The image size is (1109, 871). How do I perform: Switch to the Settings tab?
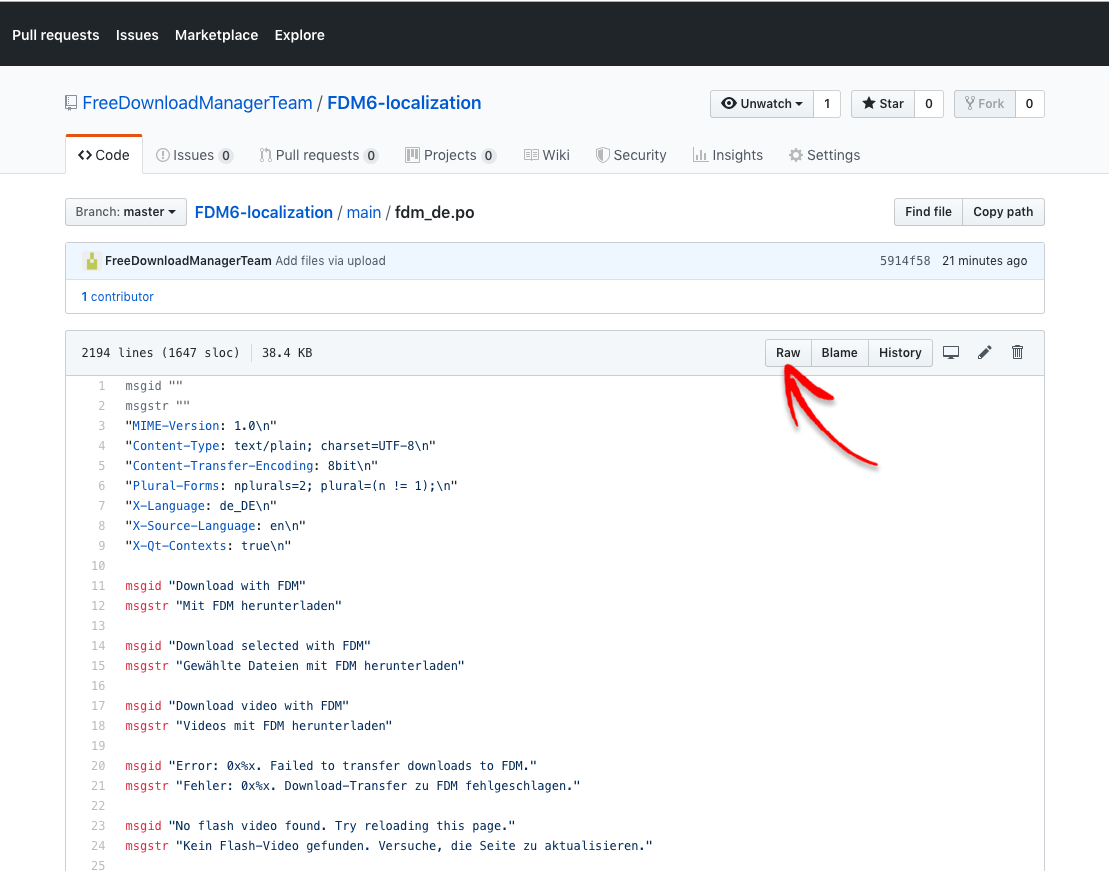825,155
